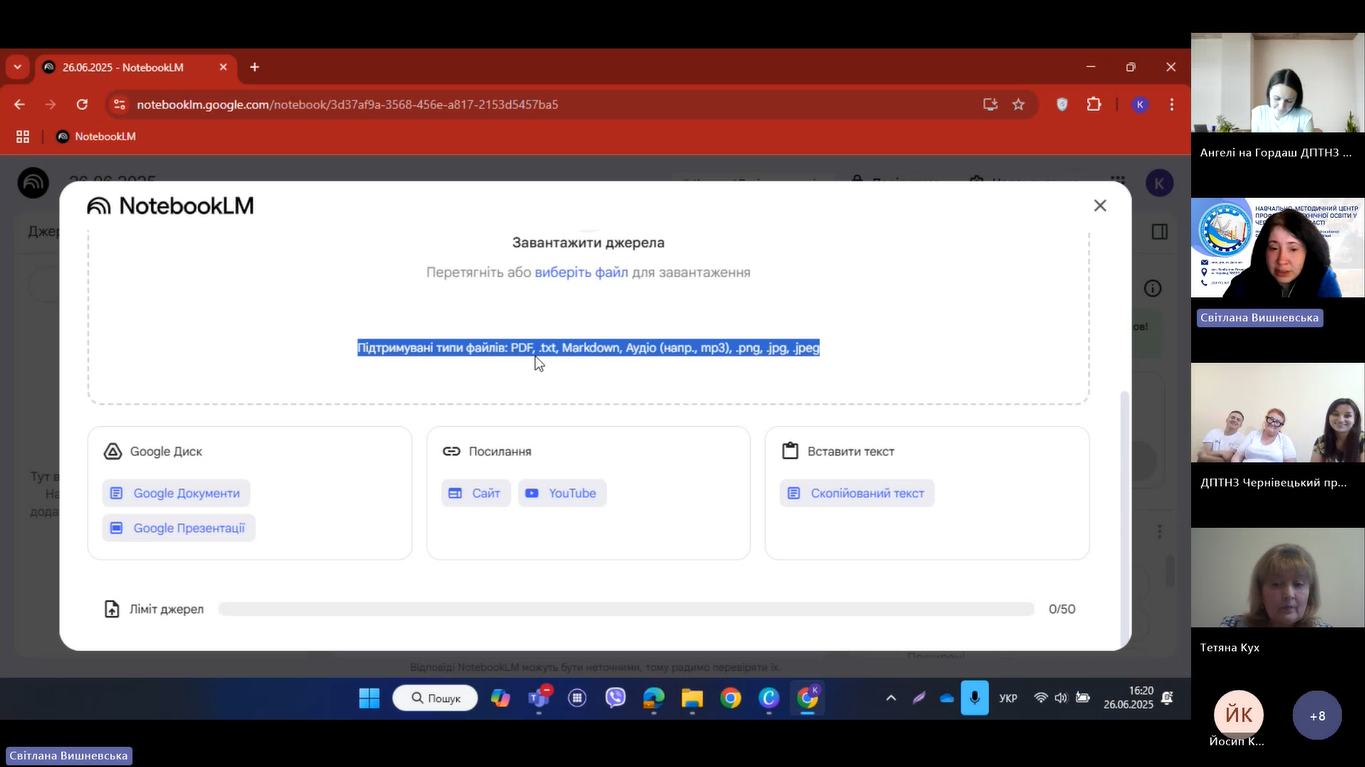1365x767 pixels.
Task: Expand the tab search dropdown arrow
Action: [17, 67]
